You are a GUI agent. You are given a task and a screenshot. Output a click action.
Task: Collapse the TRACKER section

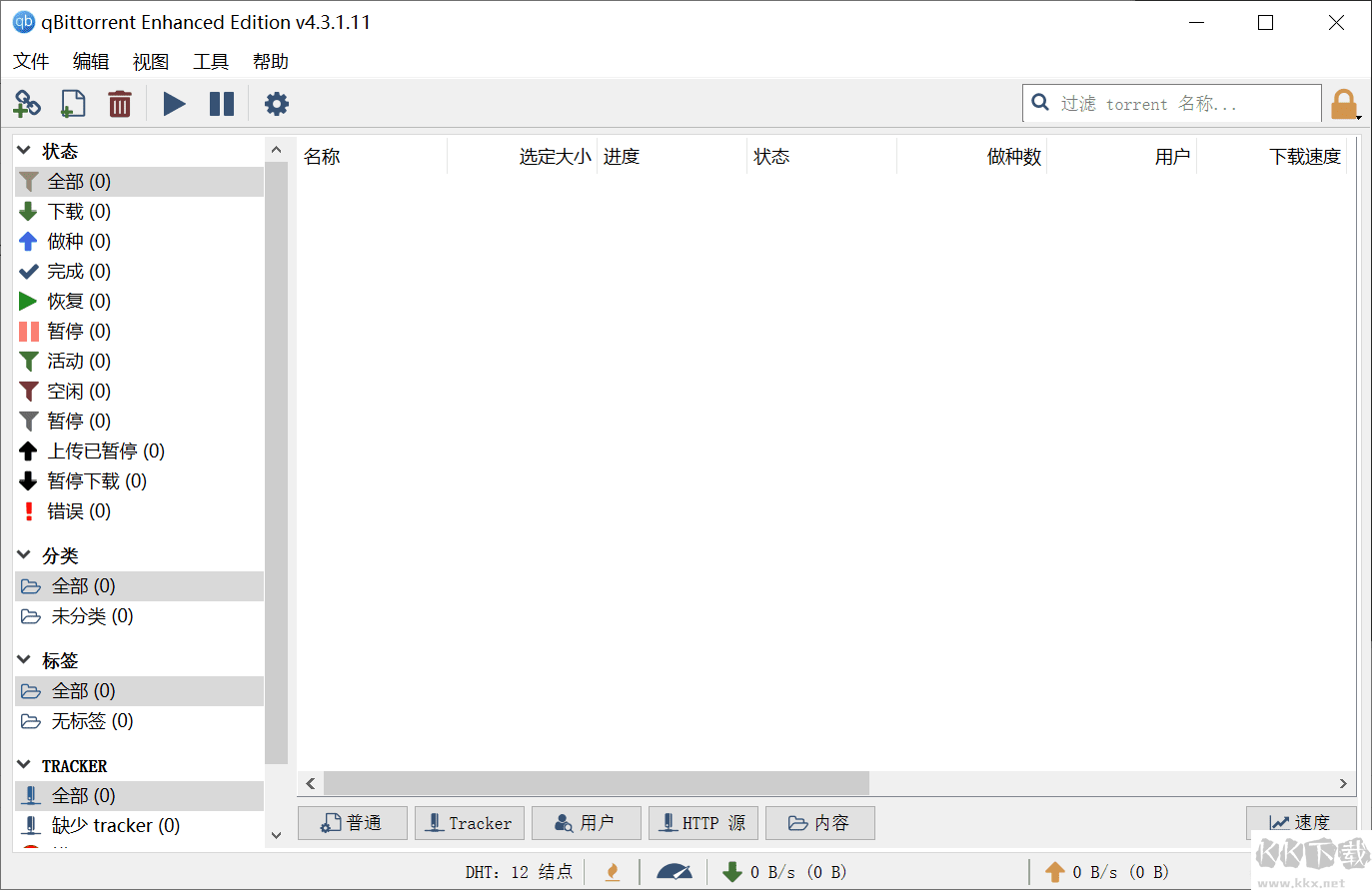pyautogui.click(x=21, y=765)
